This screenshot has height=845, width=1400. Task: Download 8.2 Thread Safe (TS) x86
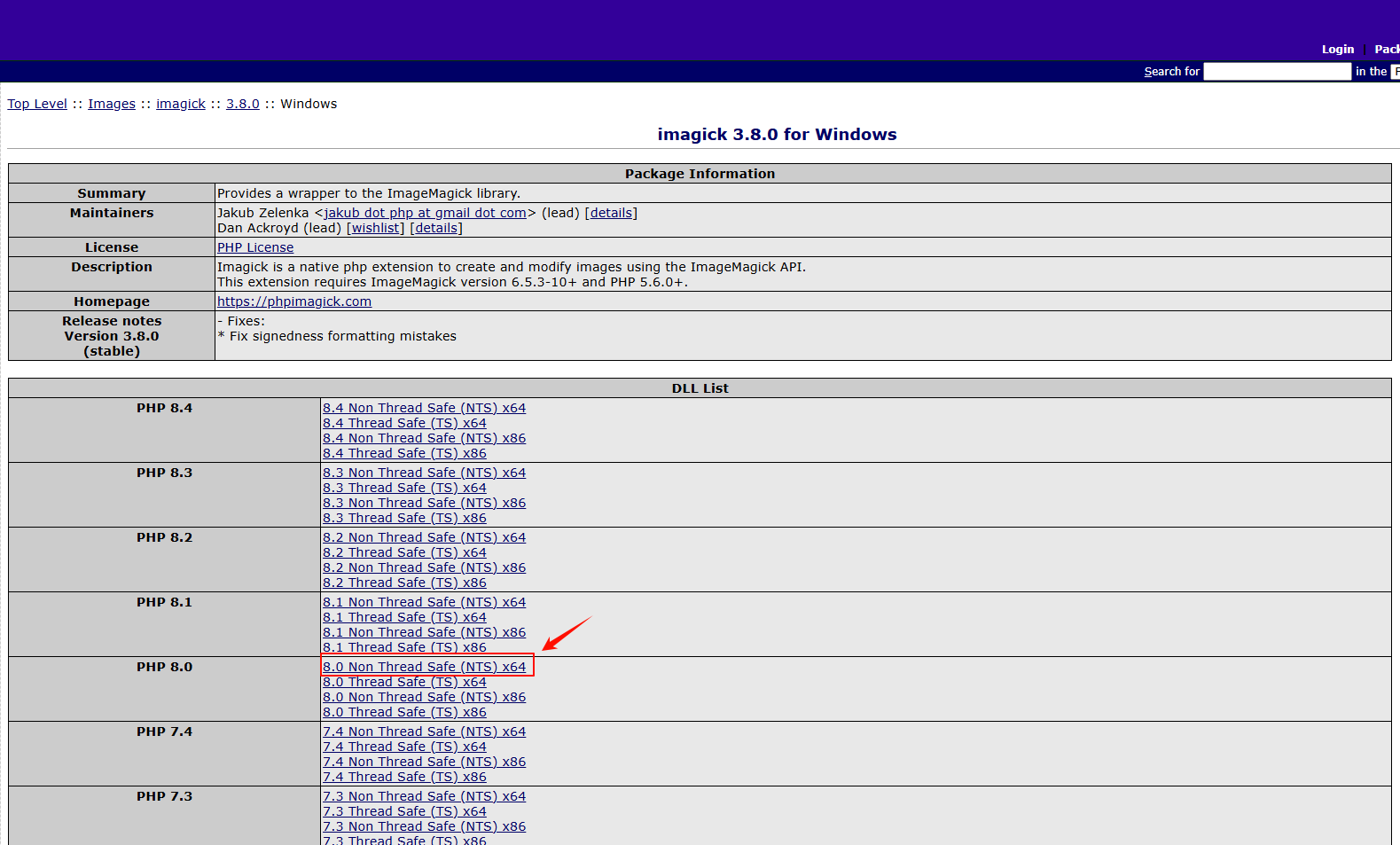(x=404, y=583)
